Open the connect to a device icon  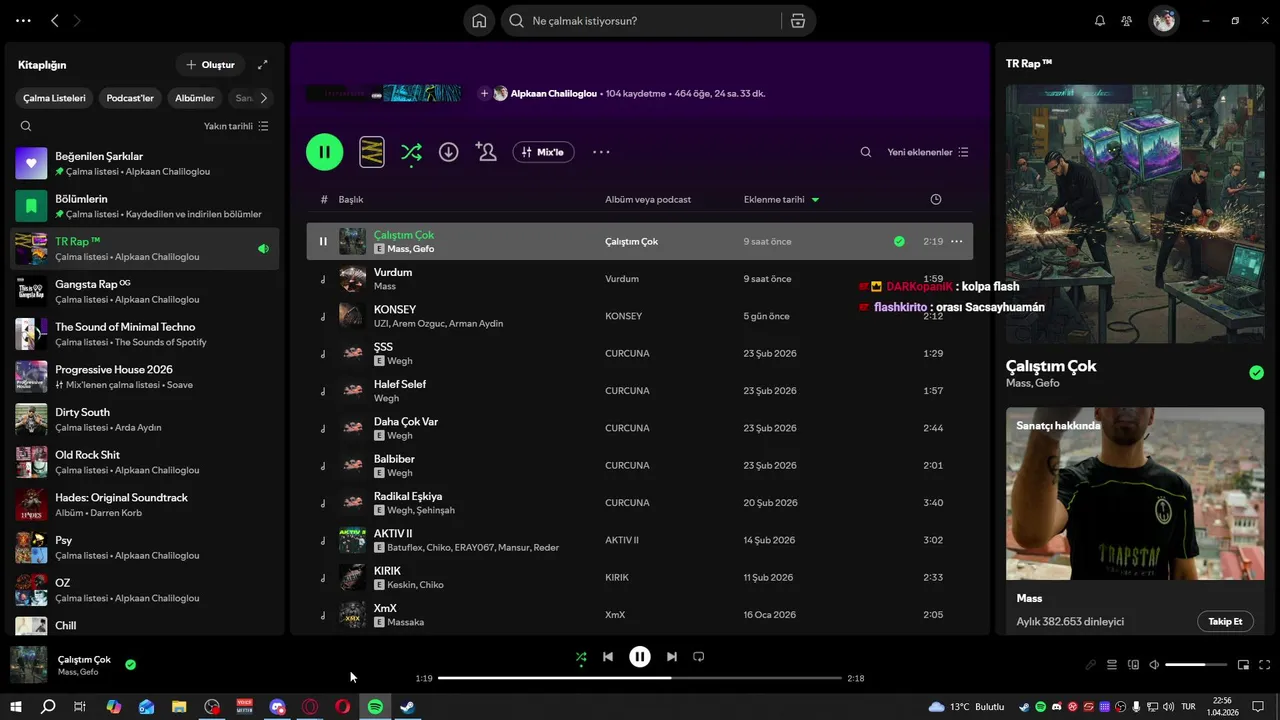pos(1133,665)
